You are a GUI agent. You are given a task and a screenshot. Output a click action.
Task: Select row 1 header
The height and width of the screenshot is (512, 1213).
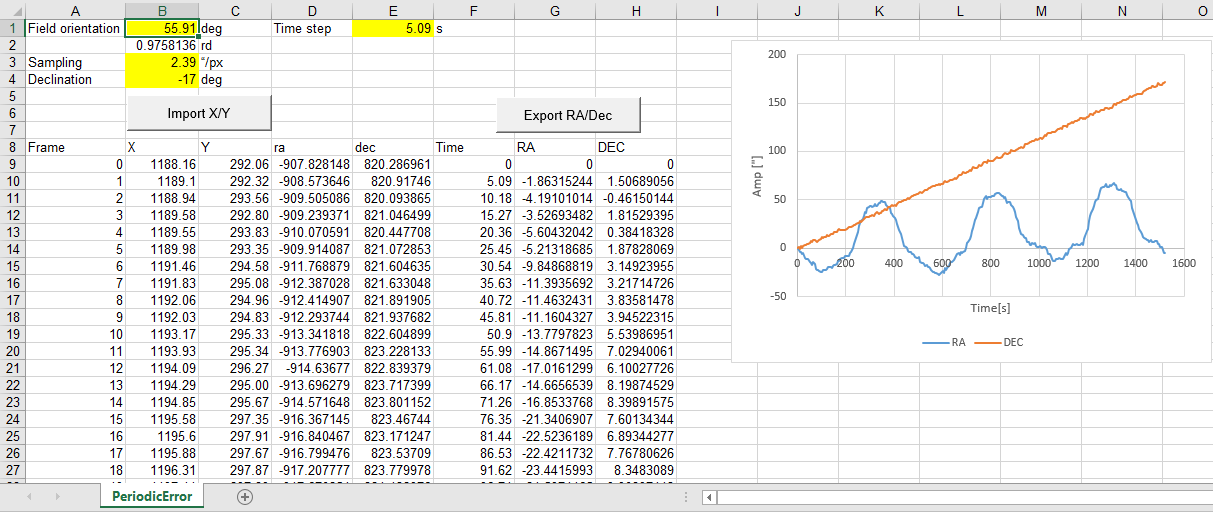pos(12,29)
